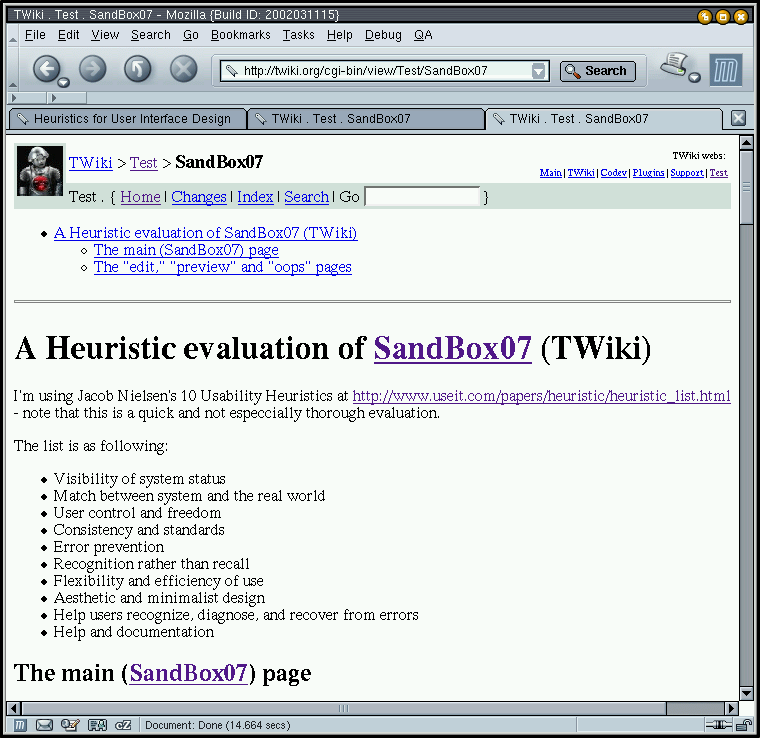This screenshot has height=738, width=760.
Task: Select the active rightmost SandBox07 tab
Action: 604,119
